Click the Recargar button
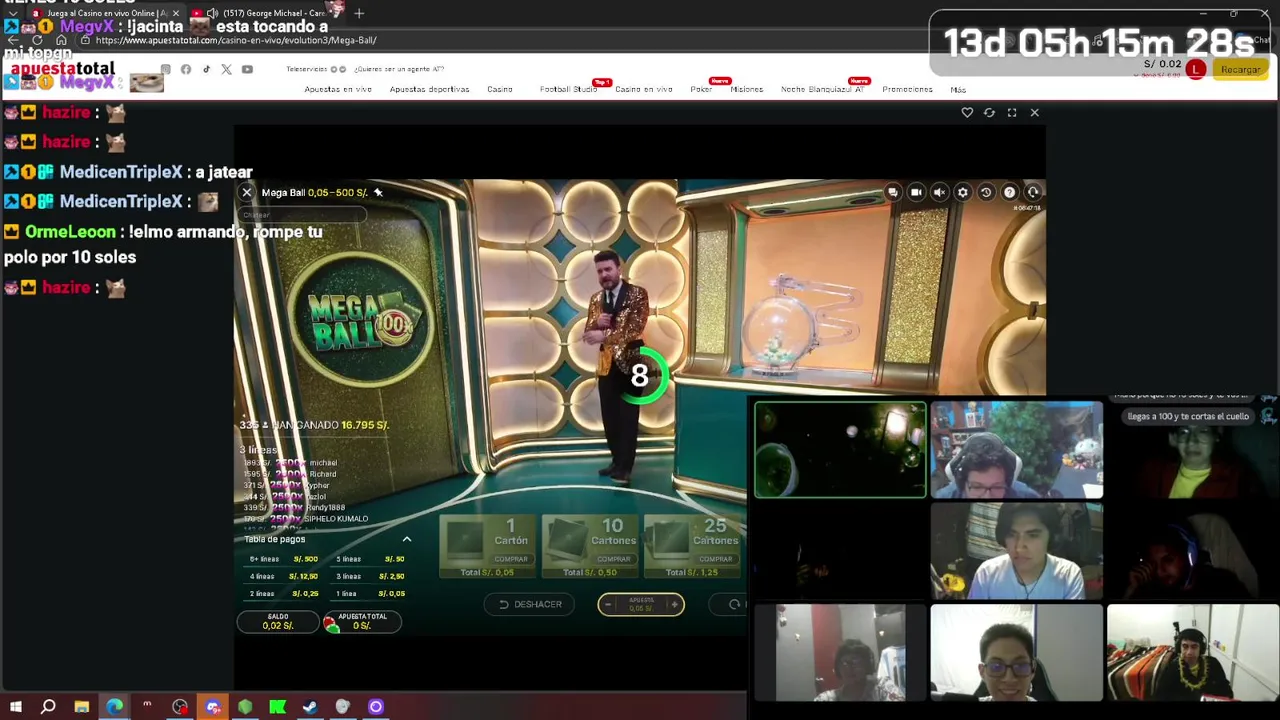 (x=1240, y=69)
